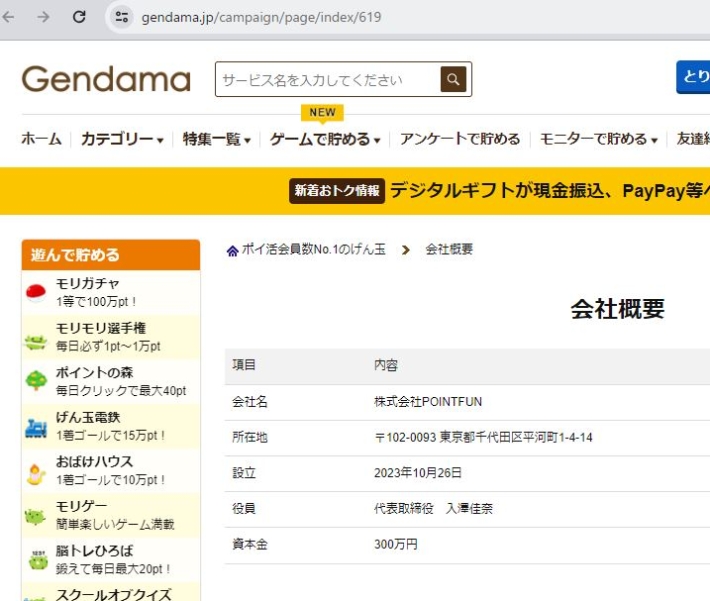The height and width of the screenshot is (601, 710).
Task: Click the home icon in breadcrumb
Action: pos(232,250)
